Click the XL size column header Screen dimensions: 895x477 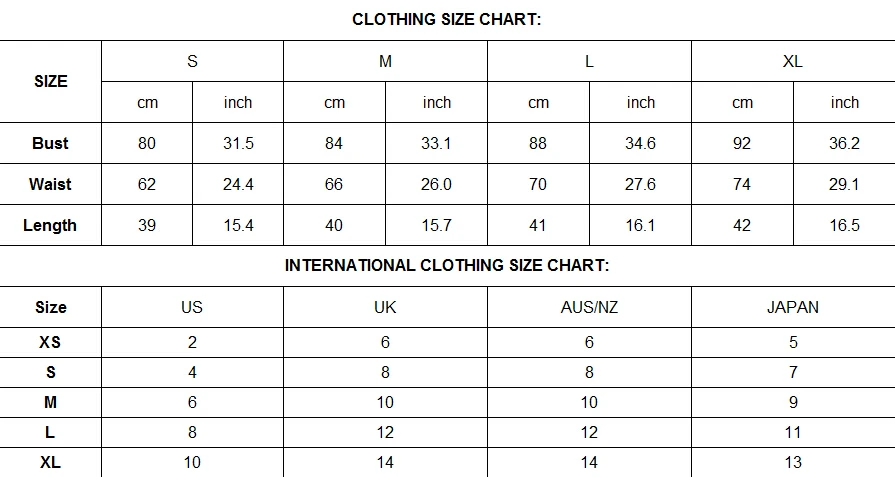coord(792,61)
